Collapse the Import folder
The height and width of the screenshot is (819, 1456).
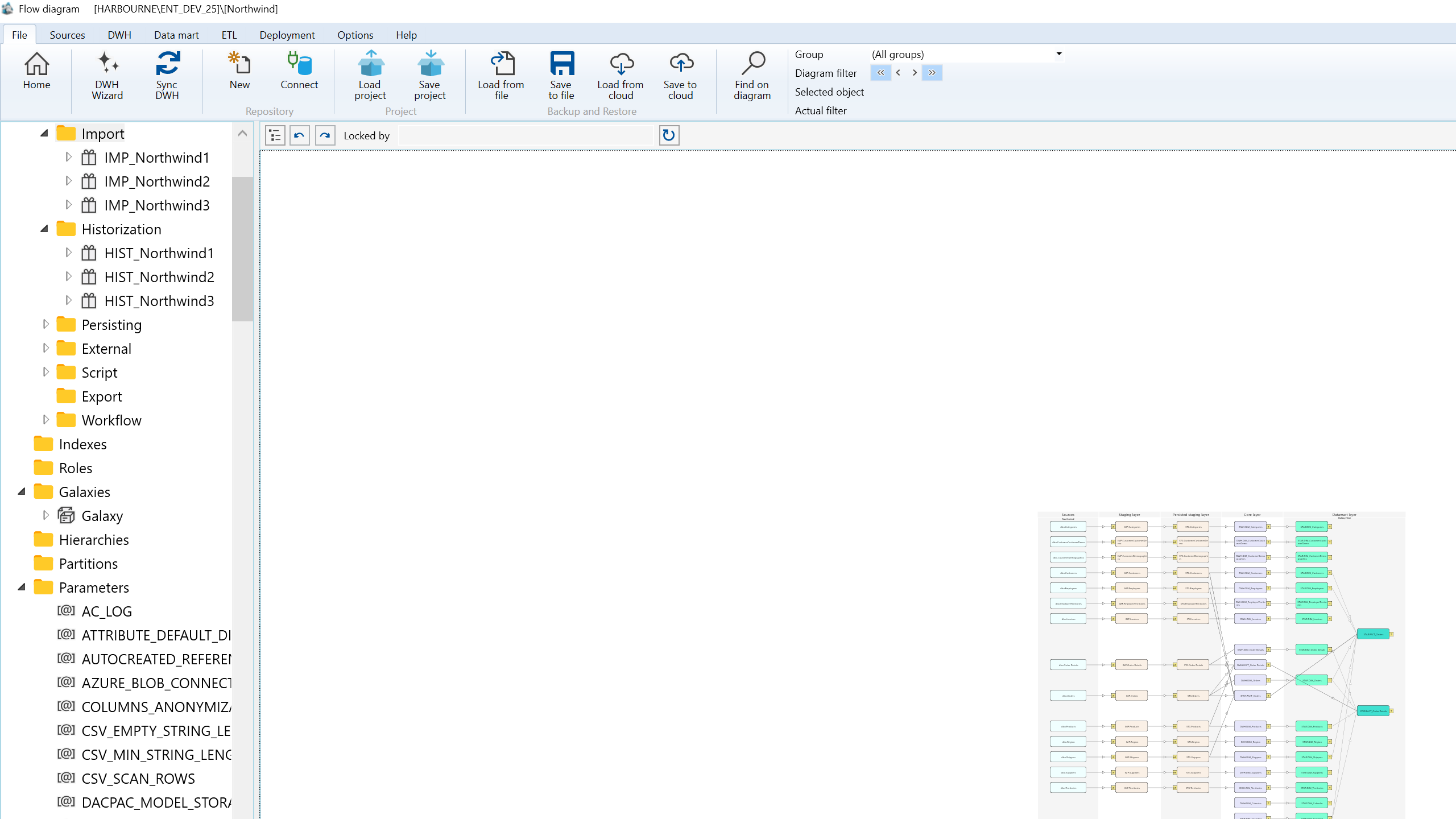pos(44,134)
